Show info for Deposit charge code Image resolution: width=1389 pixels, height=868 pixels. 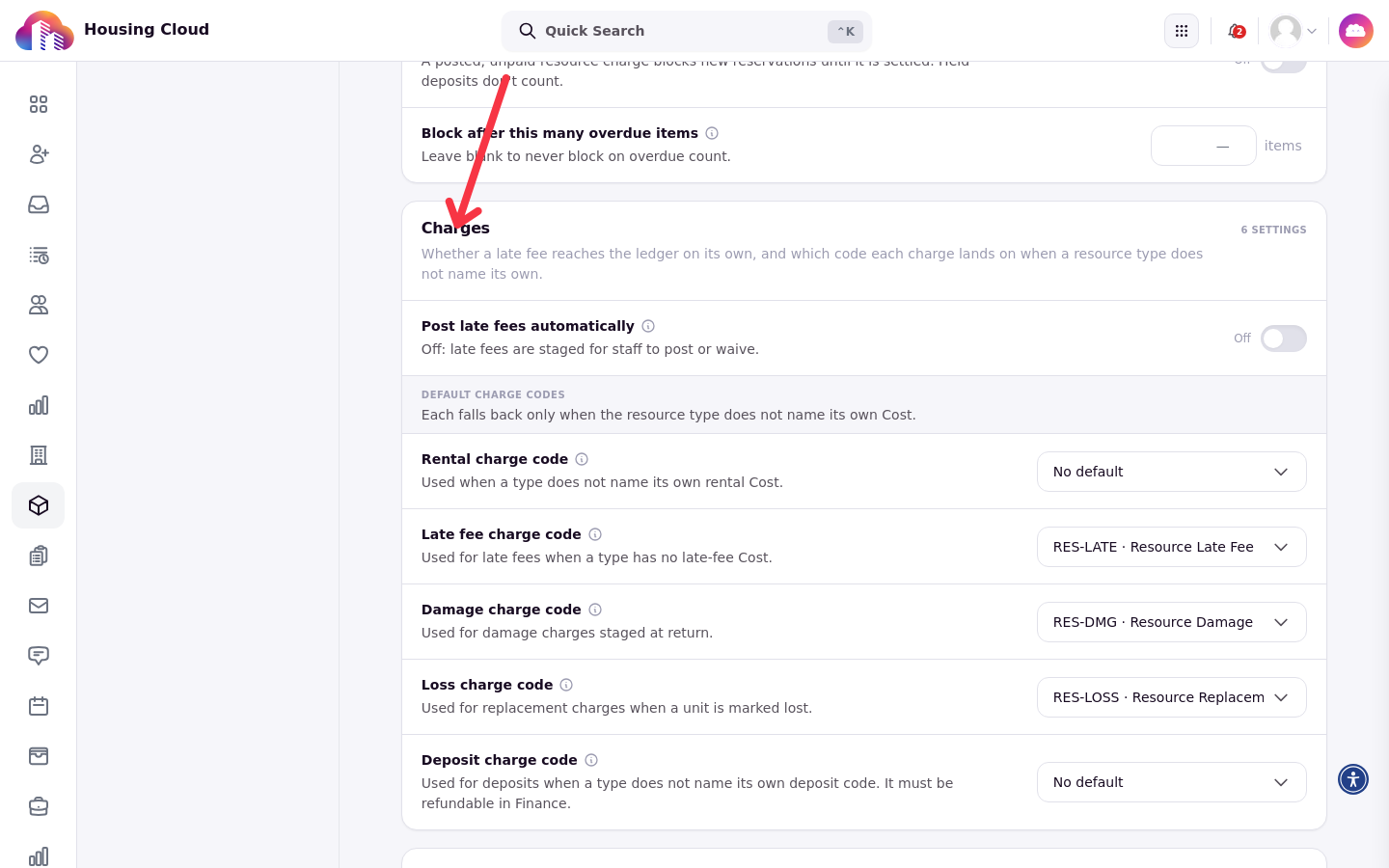click(591, 760)
